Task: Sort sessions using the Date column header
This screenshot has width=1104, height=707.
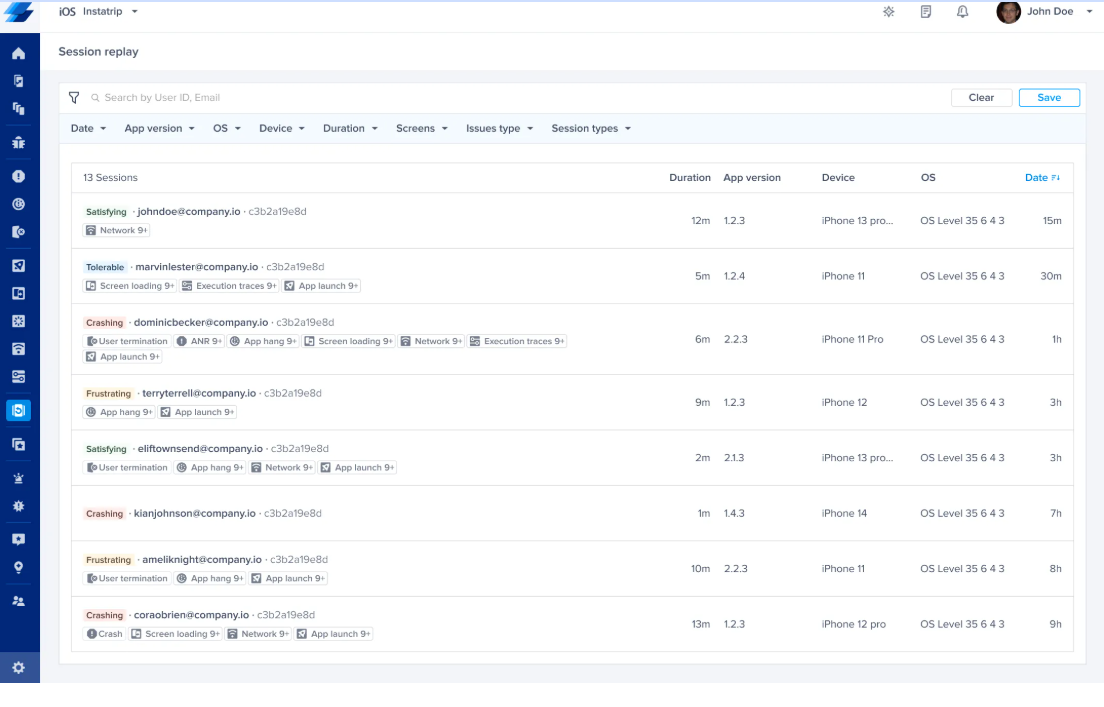Action: (x=1040, y=177)
